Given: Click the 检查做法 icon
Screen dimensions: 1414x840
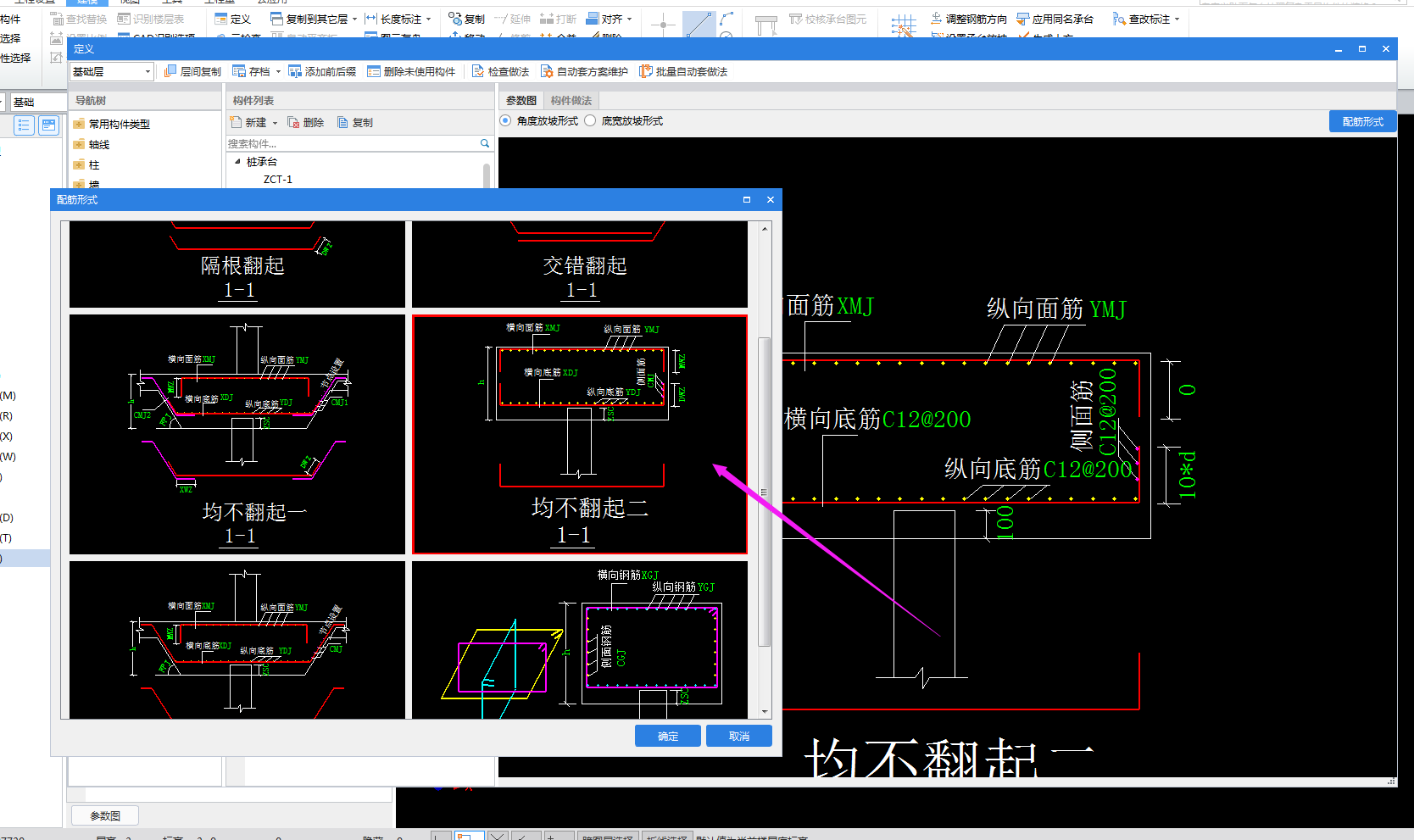Looking at the screenshot, I should coord(478,72).
